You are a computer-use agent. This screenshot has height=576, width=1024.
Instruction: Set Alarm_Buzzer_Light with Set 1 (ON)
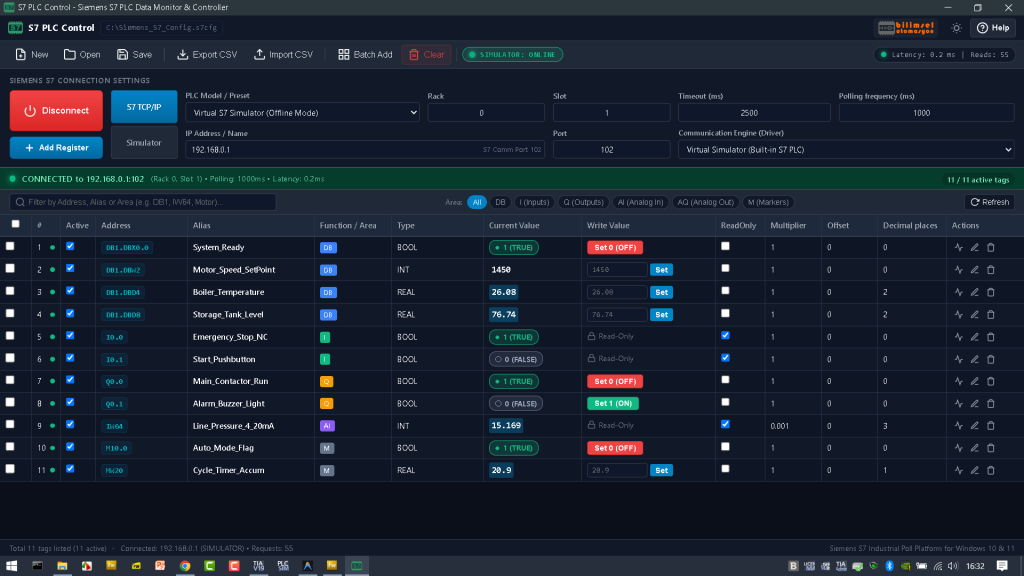[x=613, y=404]
